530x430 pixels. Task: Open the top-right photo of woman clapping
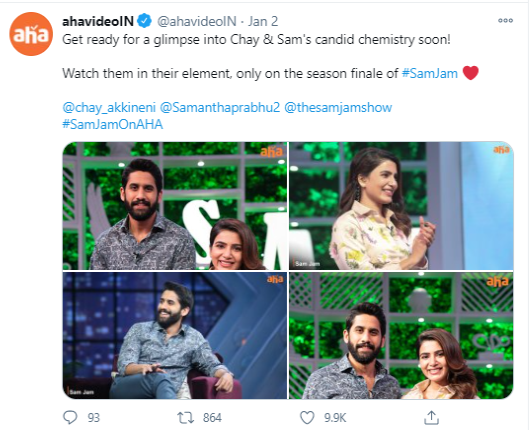click(401, 206)
